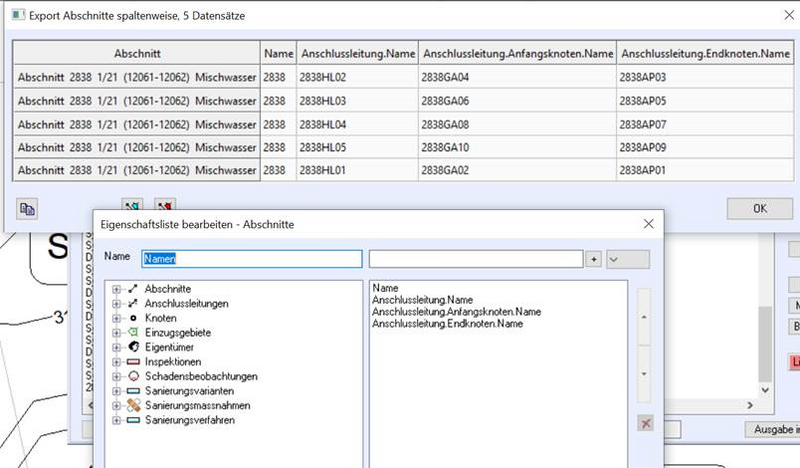Select Name in the property list

point(385,288)
